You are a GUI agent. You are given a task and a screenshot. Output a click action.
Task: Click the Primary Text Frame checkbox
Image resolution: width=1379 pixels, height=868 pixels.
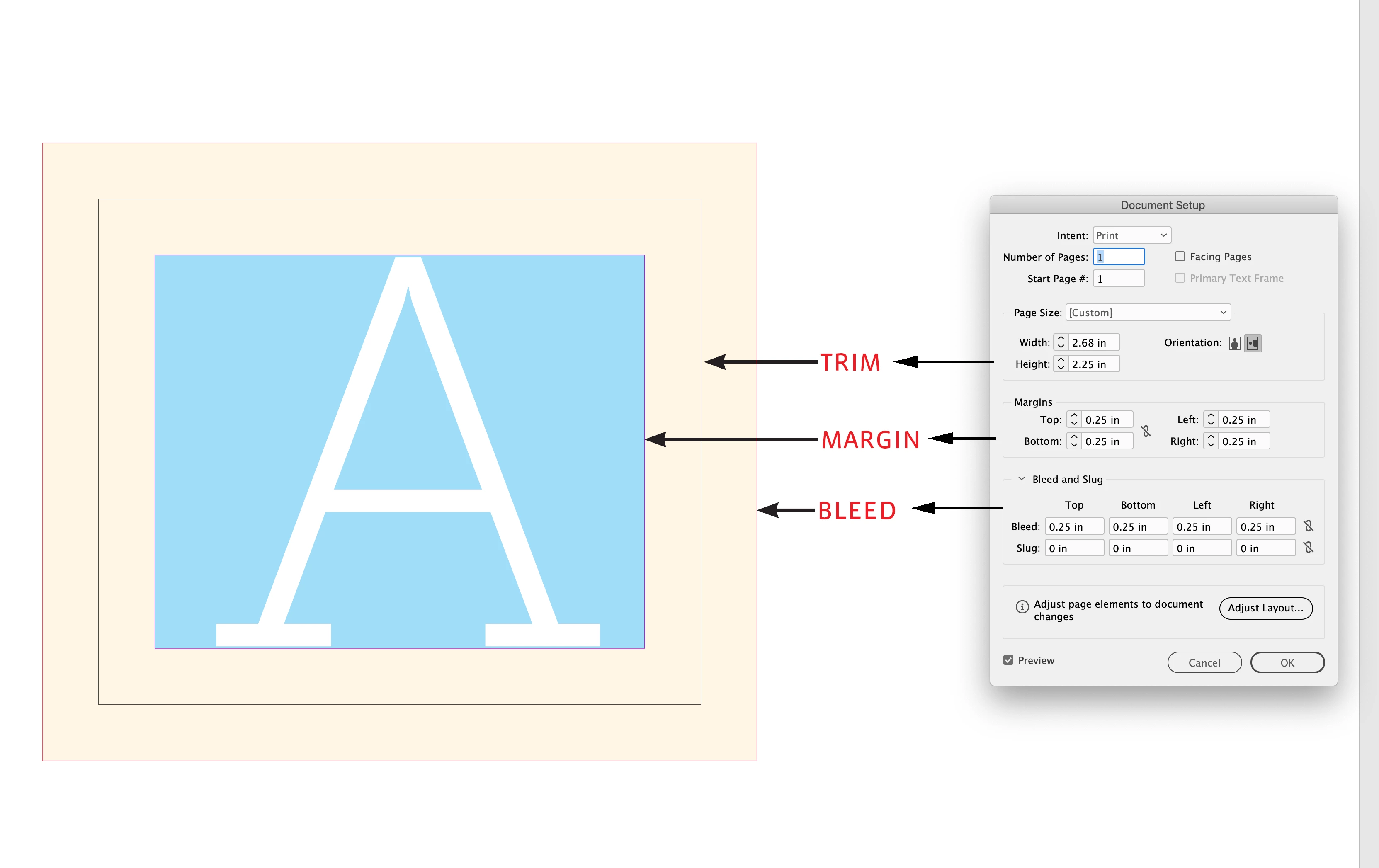(x=1180, y=278)
